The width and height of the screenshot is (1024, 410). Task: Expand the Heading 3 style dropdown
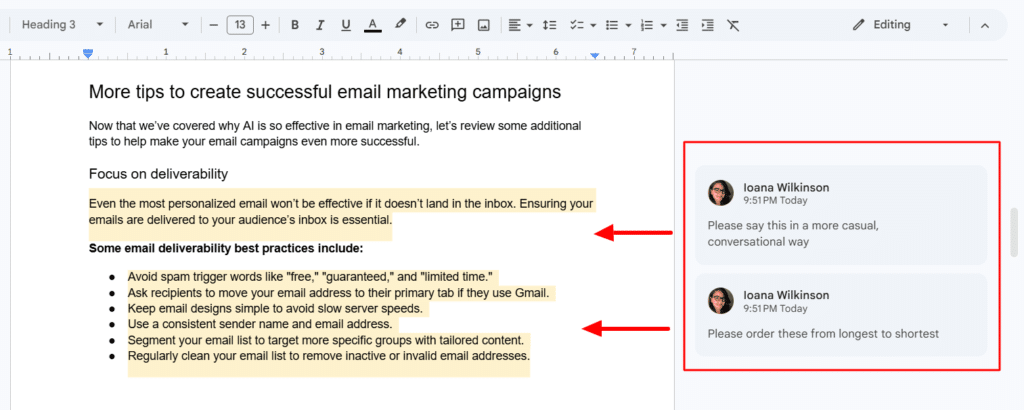click(63, 25)
